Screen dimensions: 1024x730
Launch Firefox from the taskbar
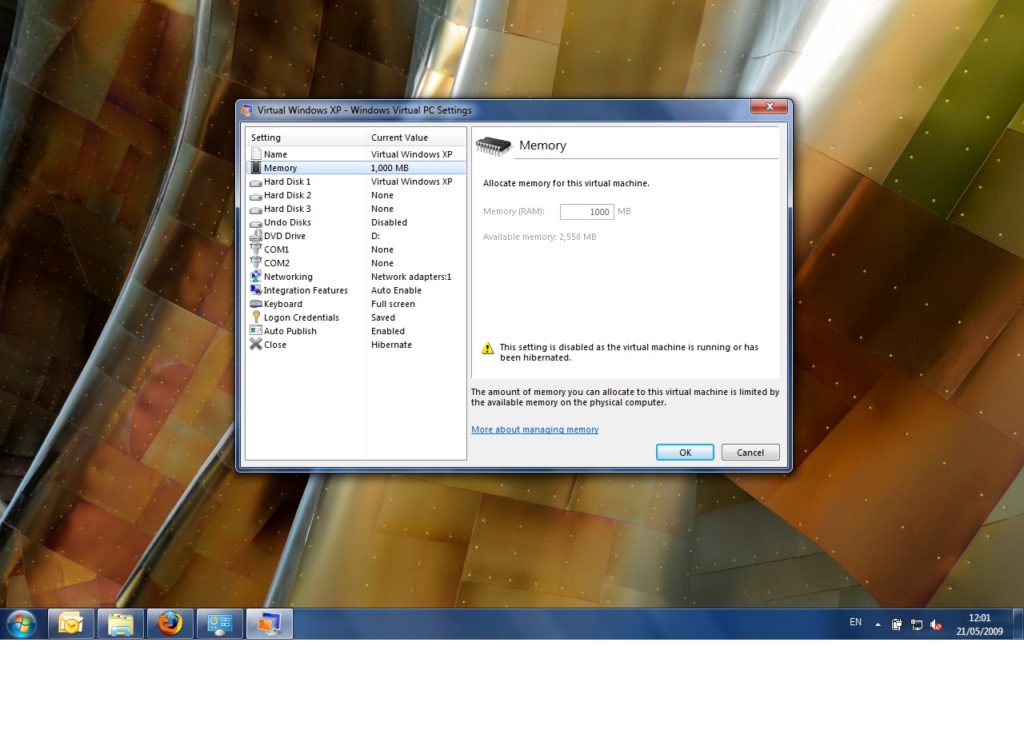tap(169, 622)
